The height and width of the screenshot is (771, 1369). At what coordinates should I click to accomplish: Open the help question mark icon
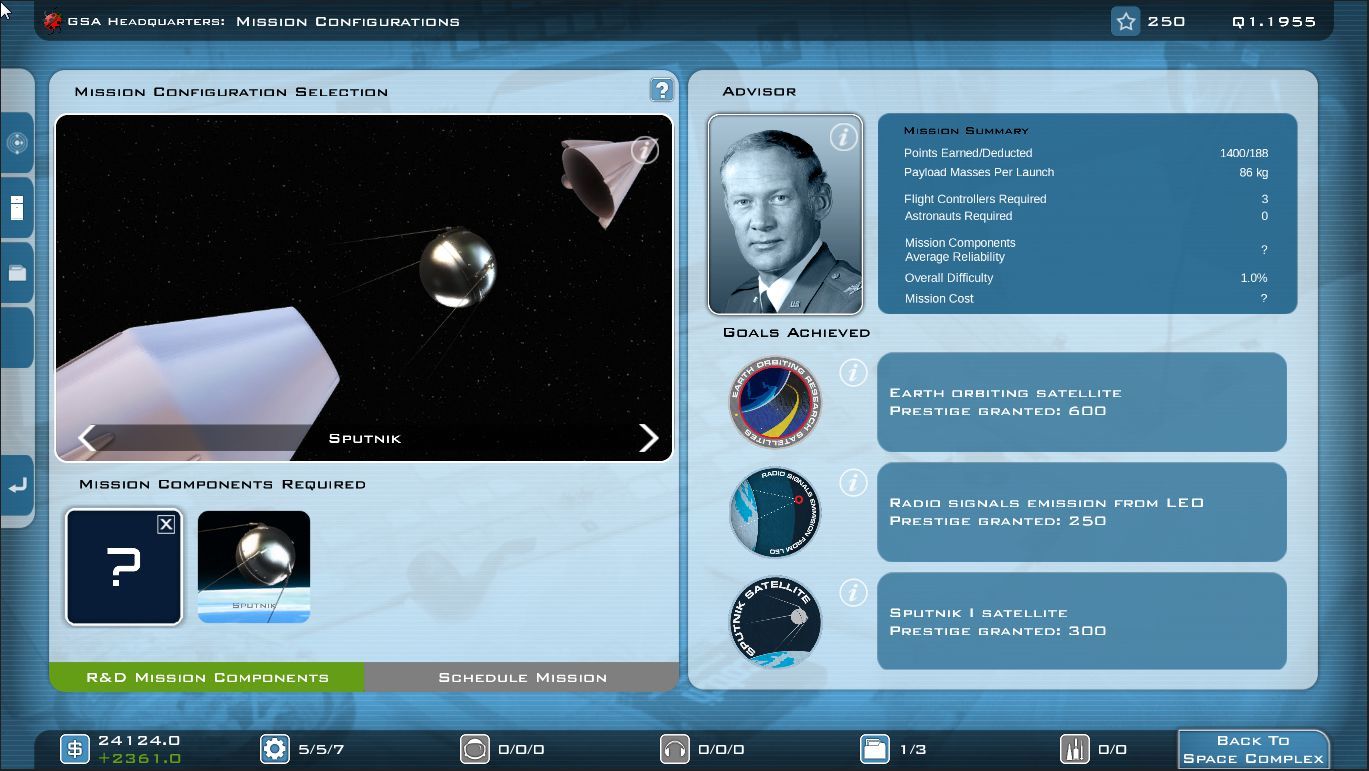pos(661,90)
